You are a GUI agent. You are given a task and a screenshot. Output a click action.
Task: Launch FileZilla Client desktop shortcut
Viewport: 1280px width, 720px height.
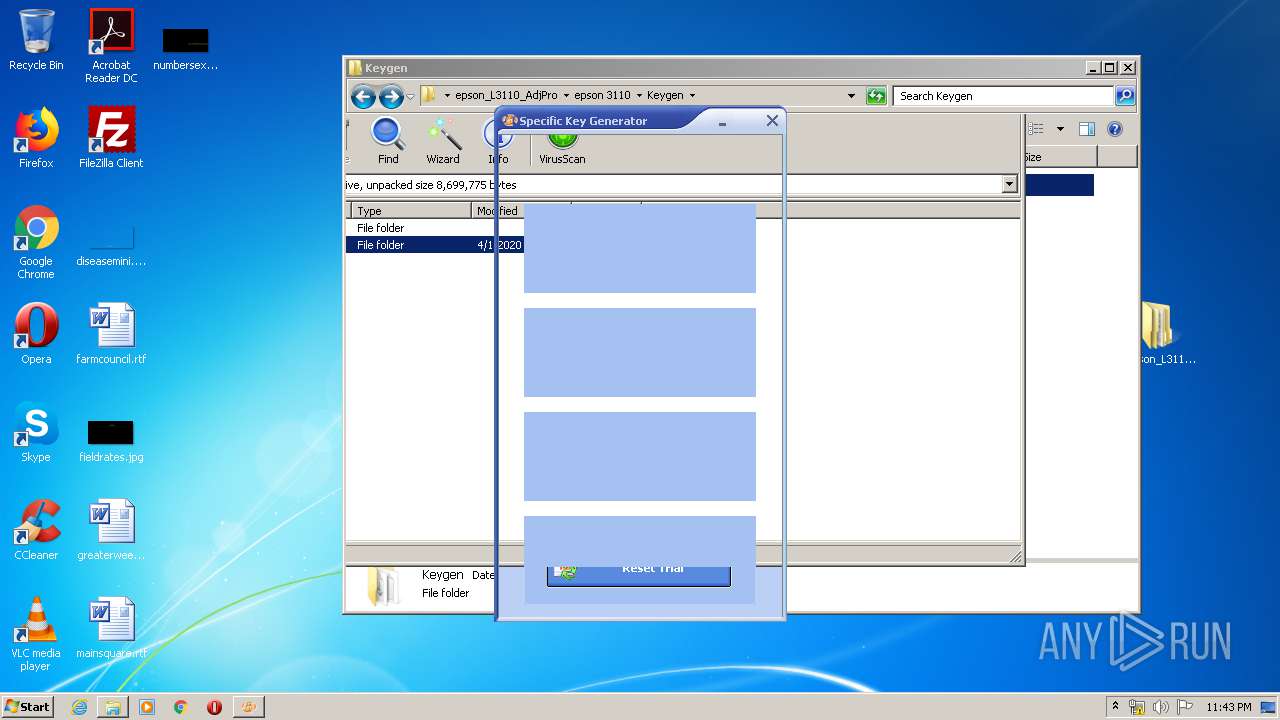tap(111, 138)
